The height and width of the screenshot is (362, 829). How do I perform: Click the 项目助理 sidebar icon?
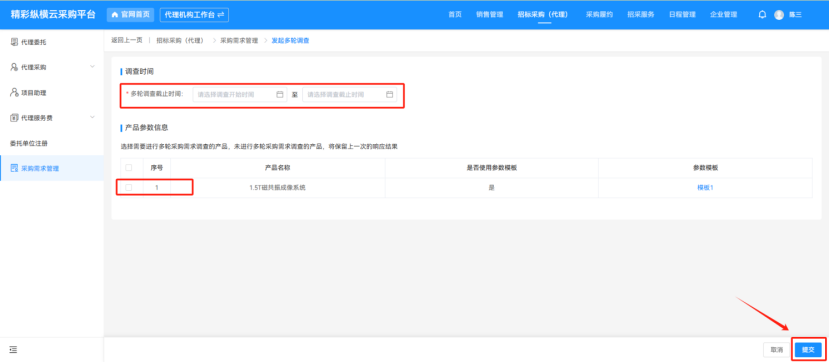click(x=14, y=92)
